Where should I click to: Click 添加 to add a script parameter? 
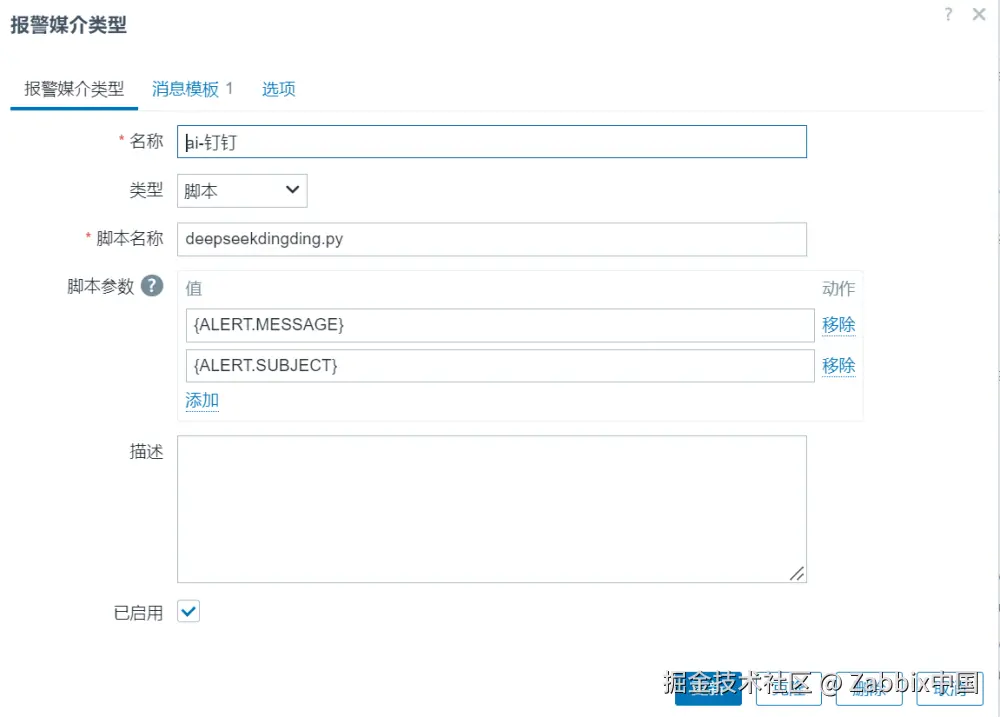[x=202, y=401]
